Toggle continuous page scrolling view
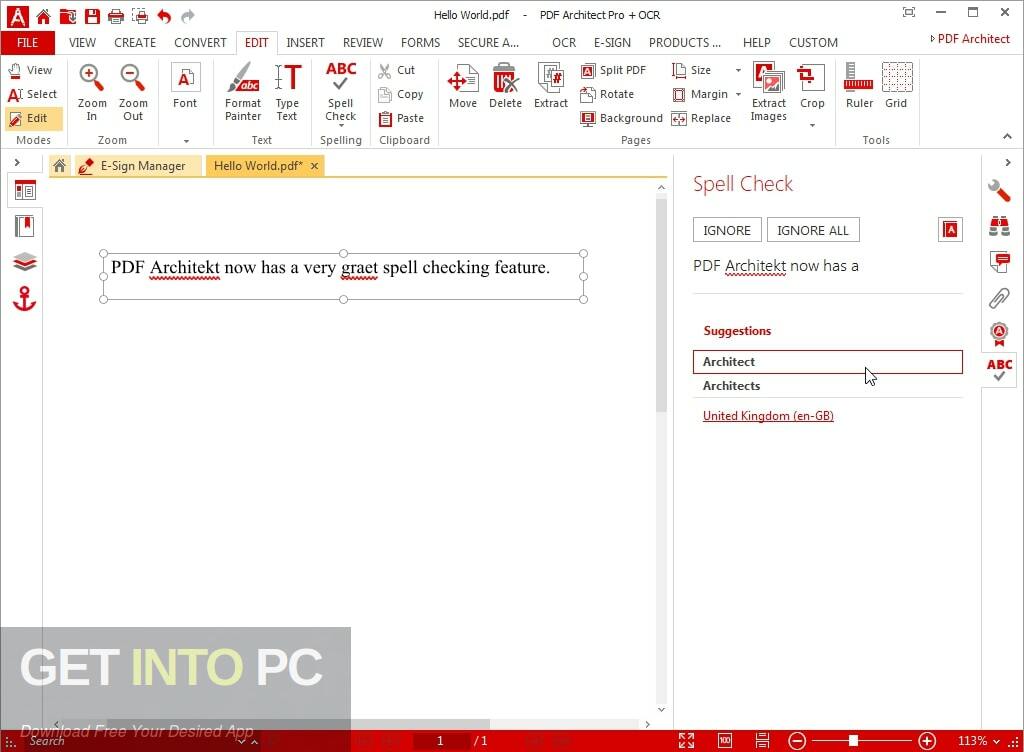This screenshot has height=752, width=1024. click(761, 740)
